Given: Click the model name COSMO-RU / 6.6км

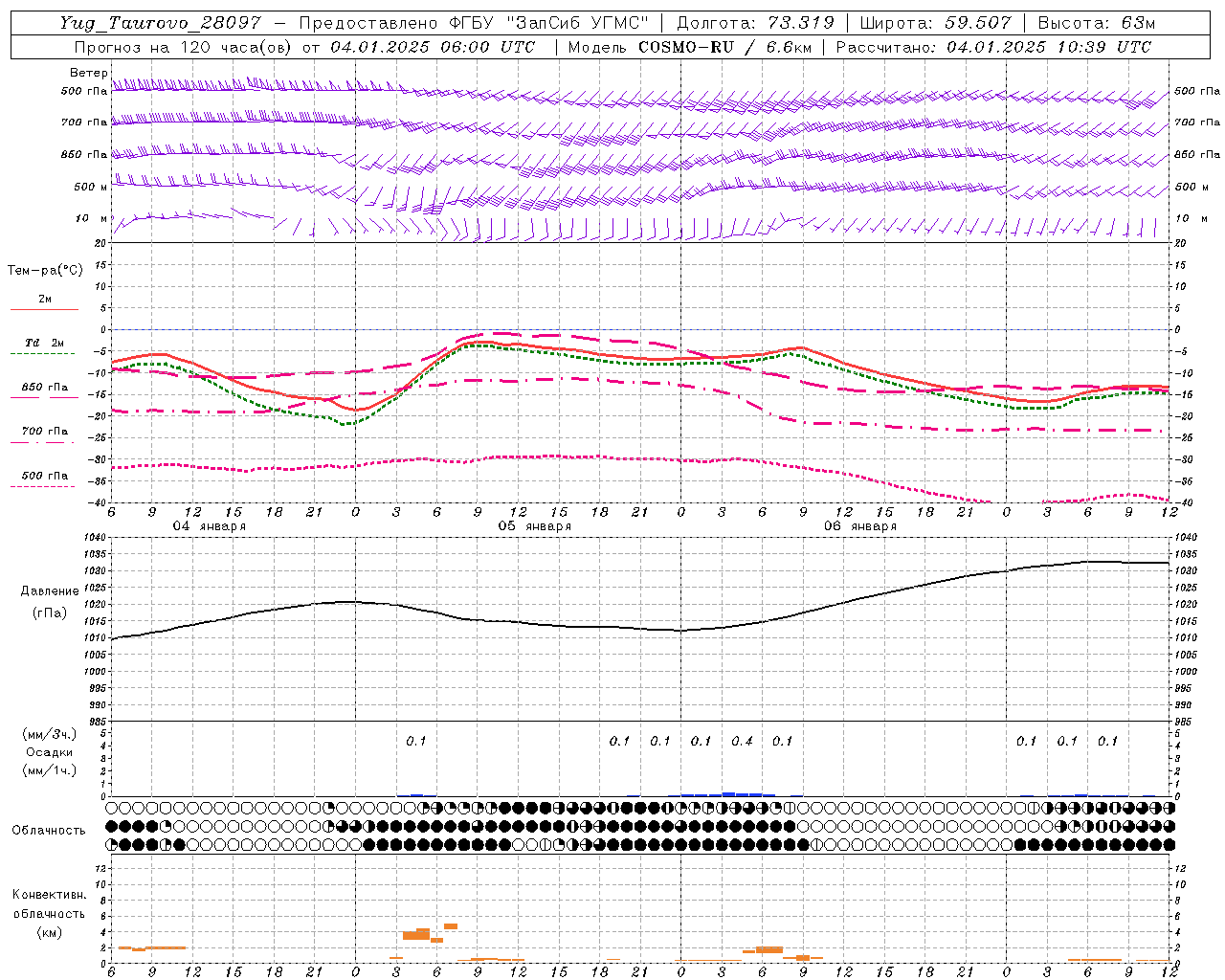Looking at the screenshot, I should [x=724, y=47].
